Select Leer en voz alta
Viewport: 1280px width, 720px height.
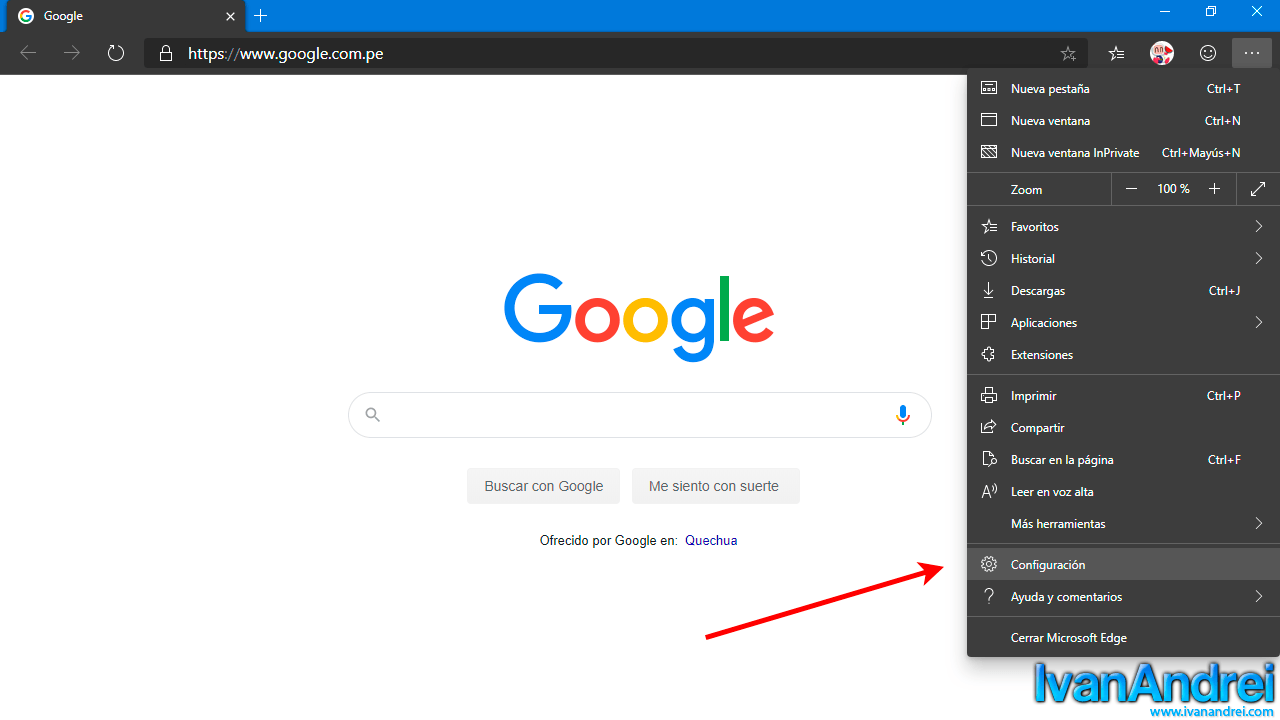tap(1123, 492)
